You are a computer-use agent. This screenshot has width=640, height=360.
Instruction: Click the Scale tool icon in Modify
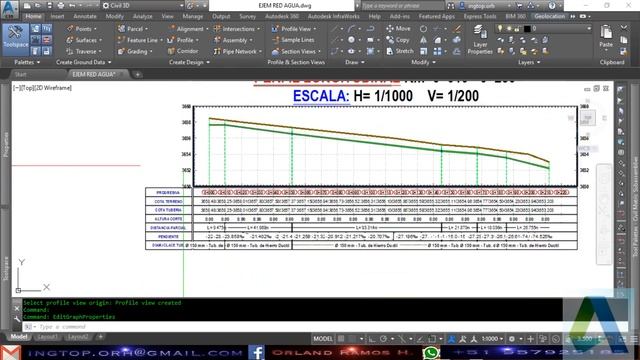(424, 51)
